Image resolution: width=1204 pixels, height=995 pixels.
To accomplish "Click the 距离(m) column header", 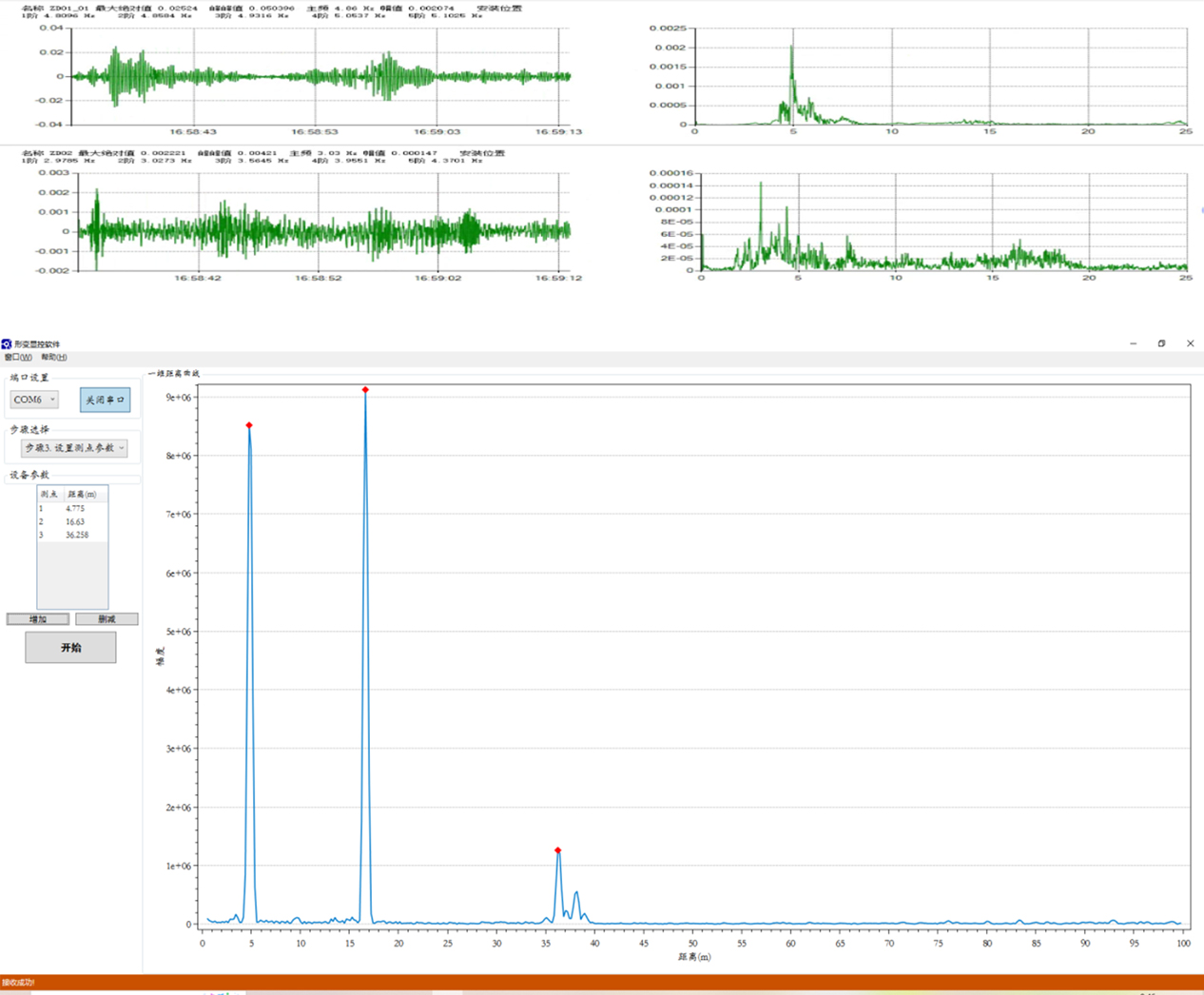I will pyautogui.click(x=82, y=495).
